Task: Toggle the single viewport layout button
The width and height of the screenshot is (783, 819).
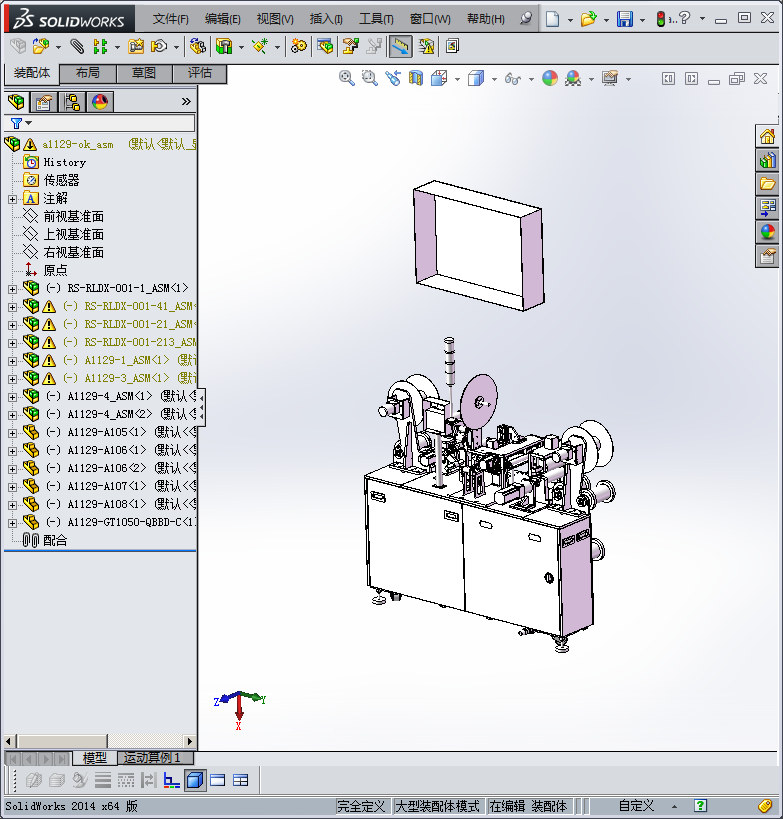Action: pyautogui.click(x=217, y=780)
